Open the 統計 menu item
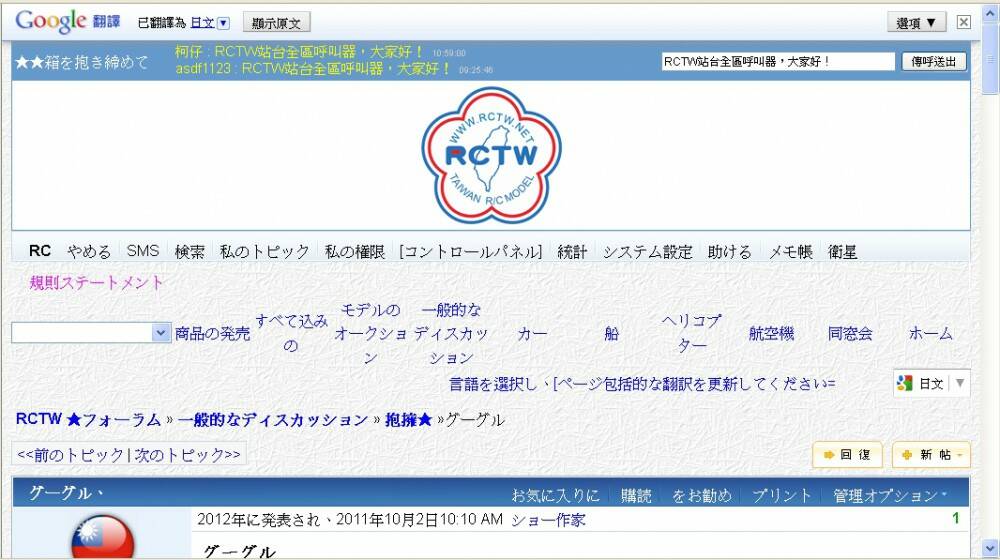1000x560 pixels. pyautogui.click(x=572, y=252)
